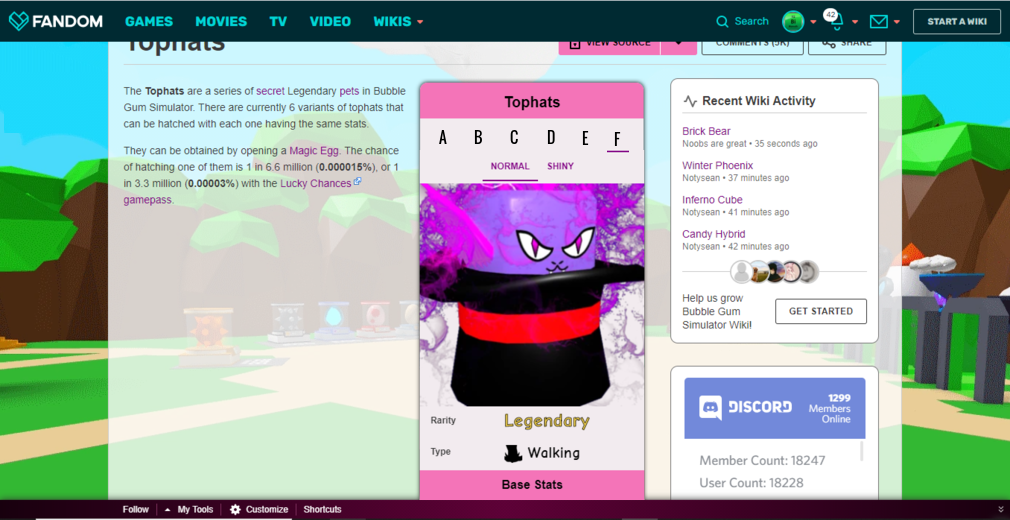
Task: Collapse bottom toolbar with double chevron
Action: [1000, 509]
